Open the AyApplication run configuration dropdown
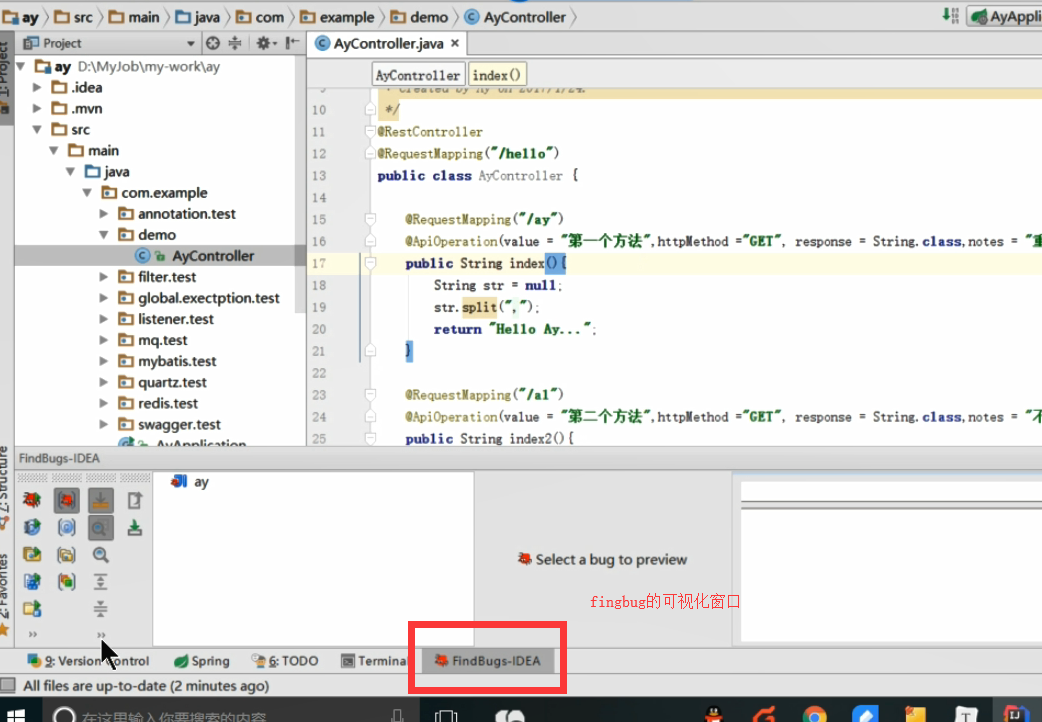The width and height of the screenshot is (1042, 722). (x=1005, y=17)
